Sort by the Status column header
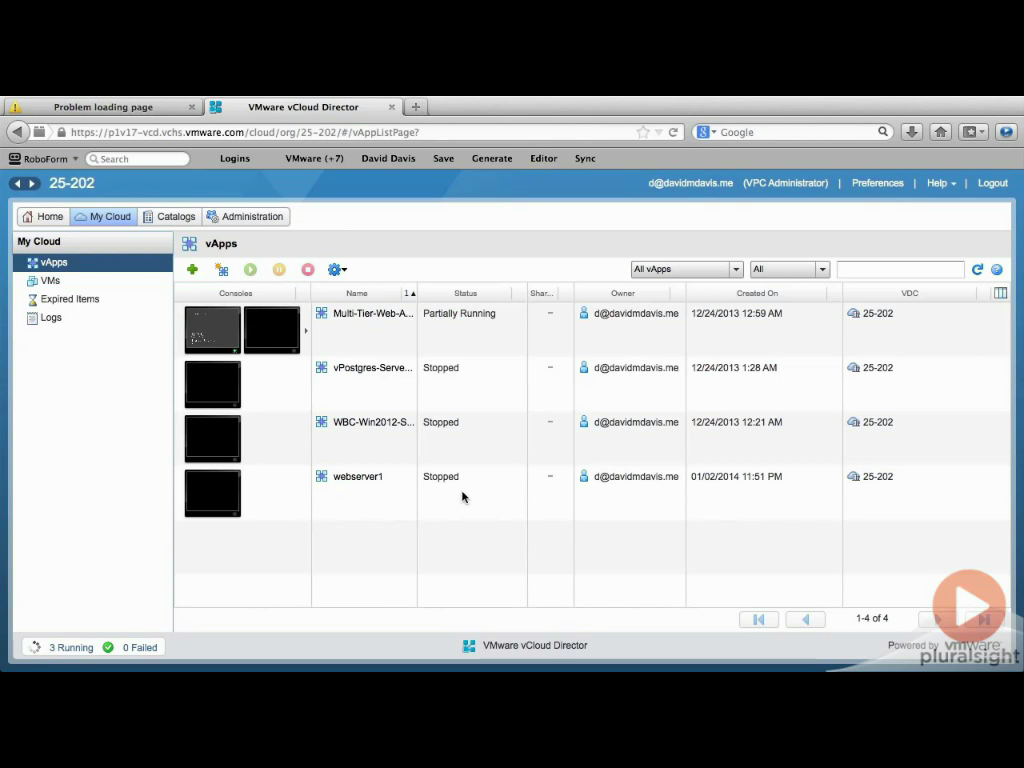The height and width of the screenshot is (768, 1024). [x=465, y=293]
